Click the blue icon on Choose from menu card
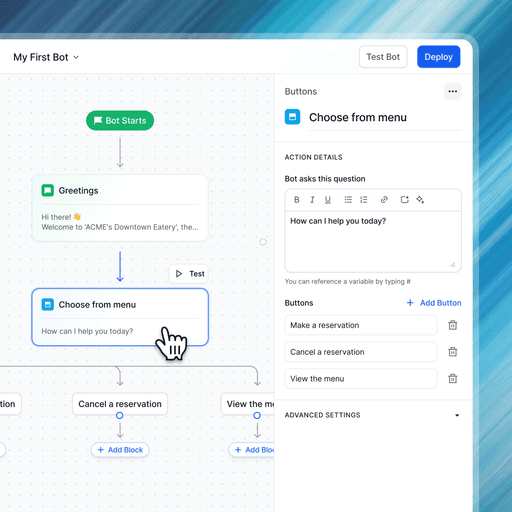 click(x=48, y=304)
